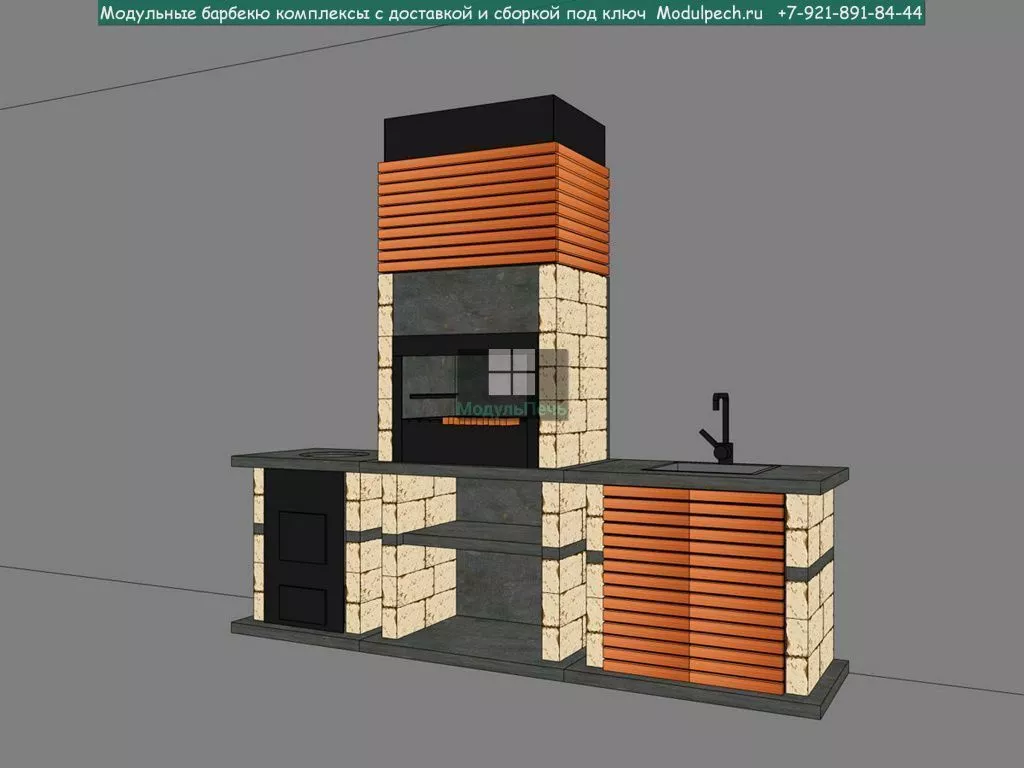Viewport: 1024px width, 768px height.
Task: Select the rectangular sink basin in the countertop
Action: click(x=711, y=468)
